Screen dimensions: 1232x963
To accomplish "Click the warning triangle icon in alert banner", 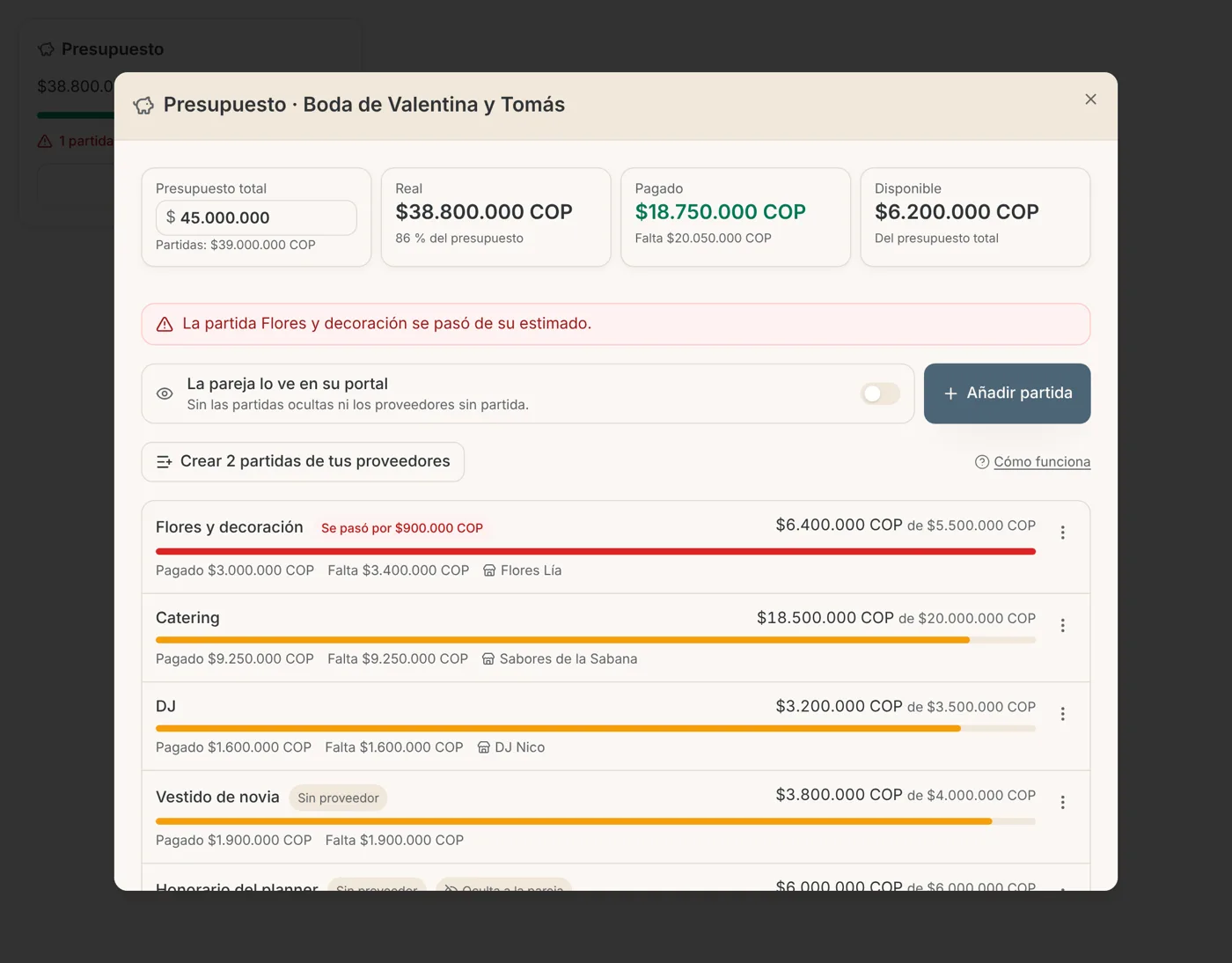I will click(x=165, y=325).
